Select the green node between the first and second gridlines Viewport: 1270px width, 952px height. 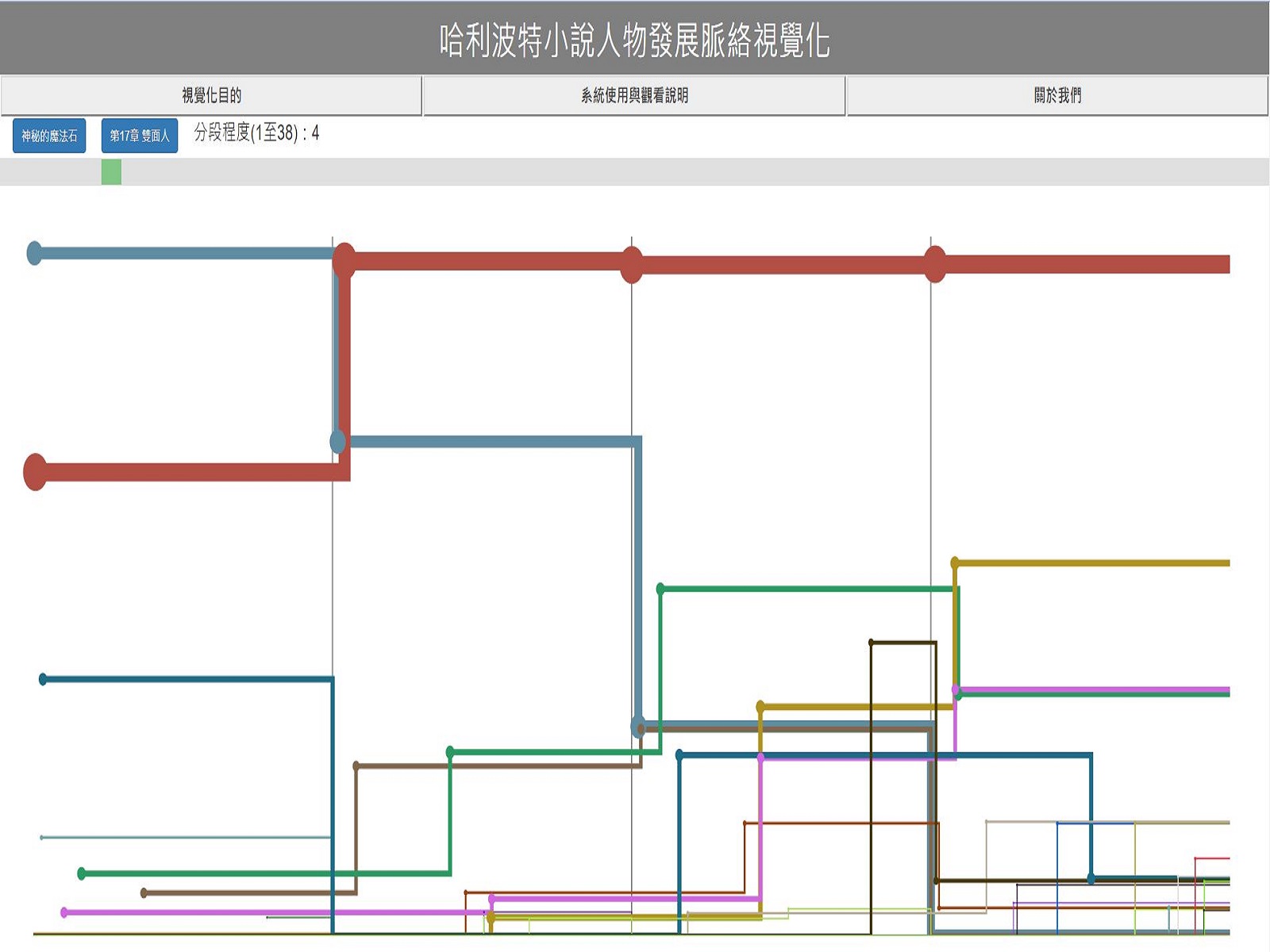[x=450, y=751]
